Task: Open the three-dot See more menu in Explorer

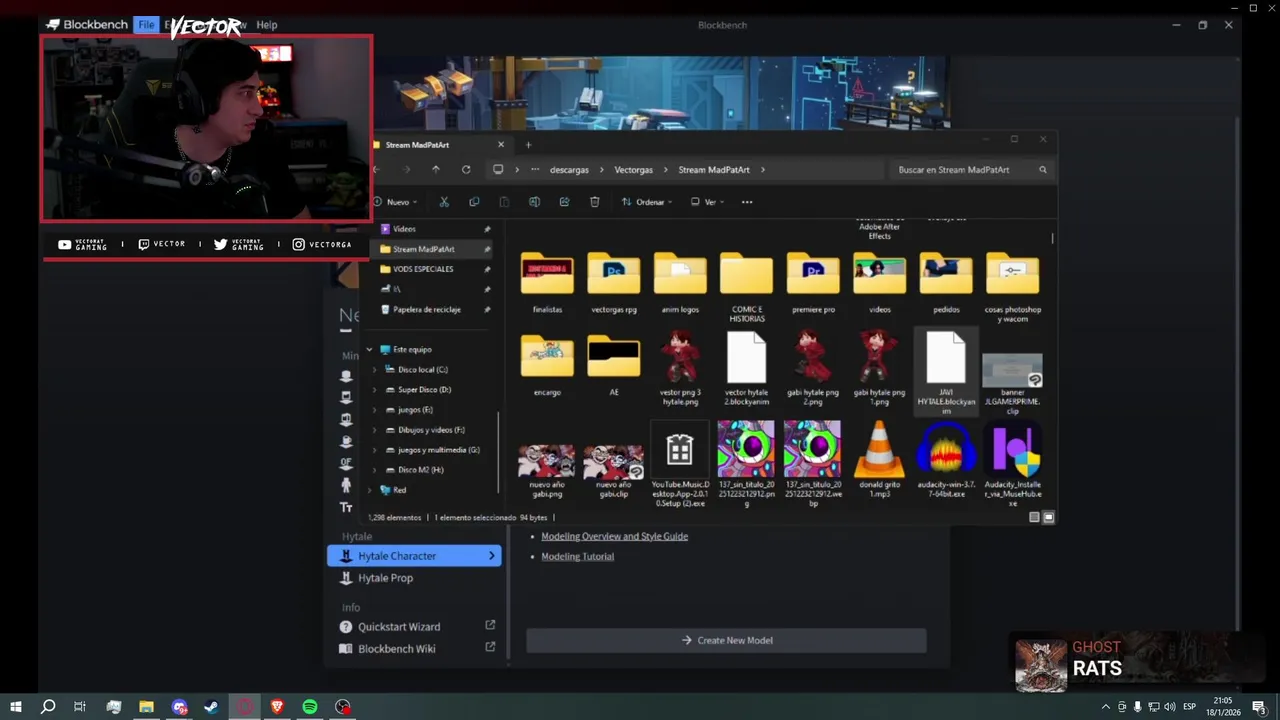Action: pyautogui.click(x=746, y=202)
